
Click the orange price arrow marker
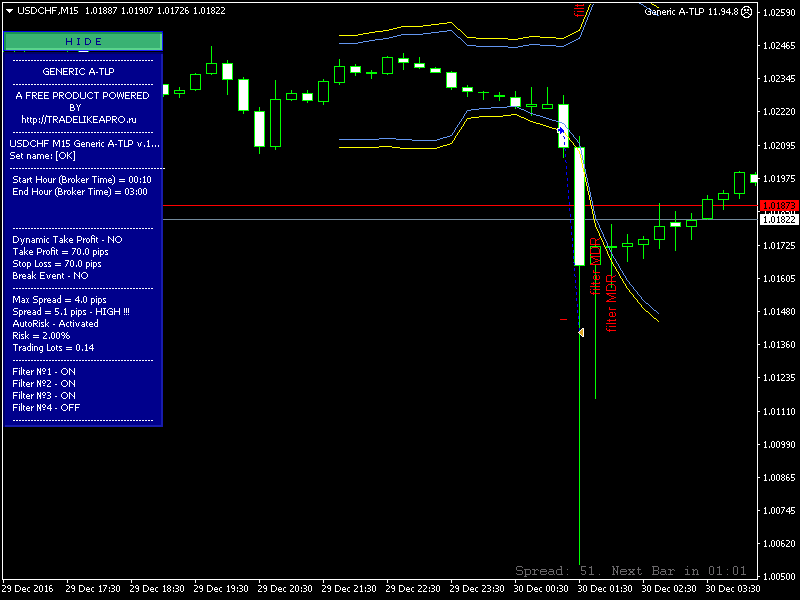tap(581, 332)
